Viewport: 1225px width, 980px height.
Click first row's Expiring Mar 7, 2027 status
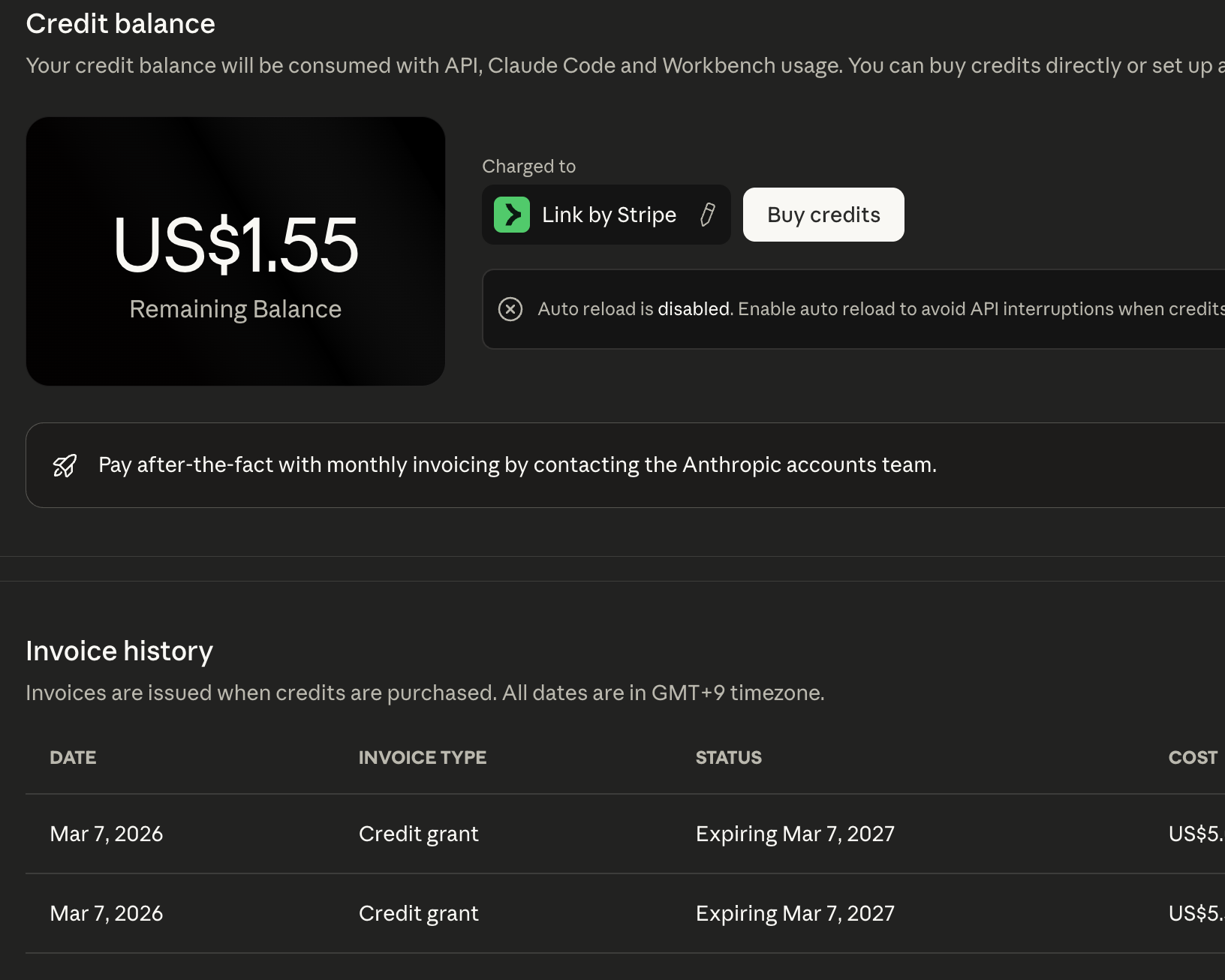(x=795, y=834)
